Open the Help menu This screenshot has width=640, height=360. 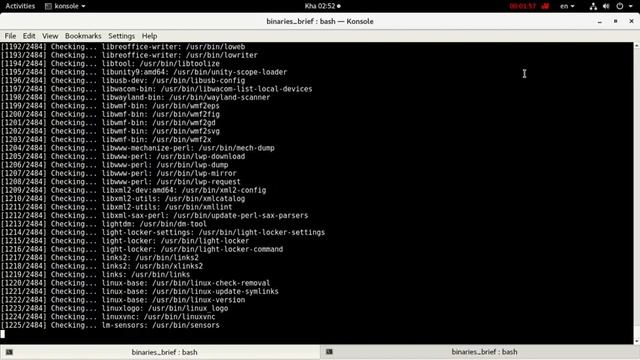[149, 36]
